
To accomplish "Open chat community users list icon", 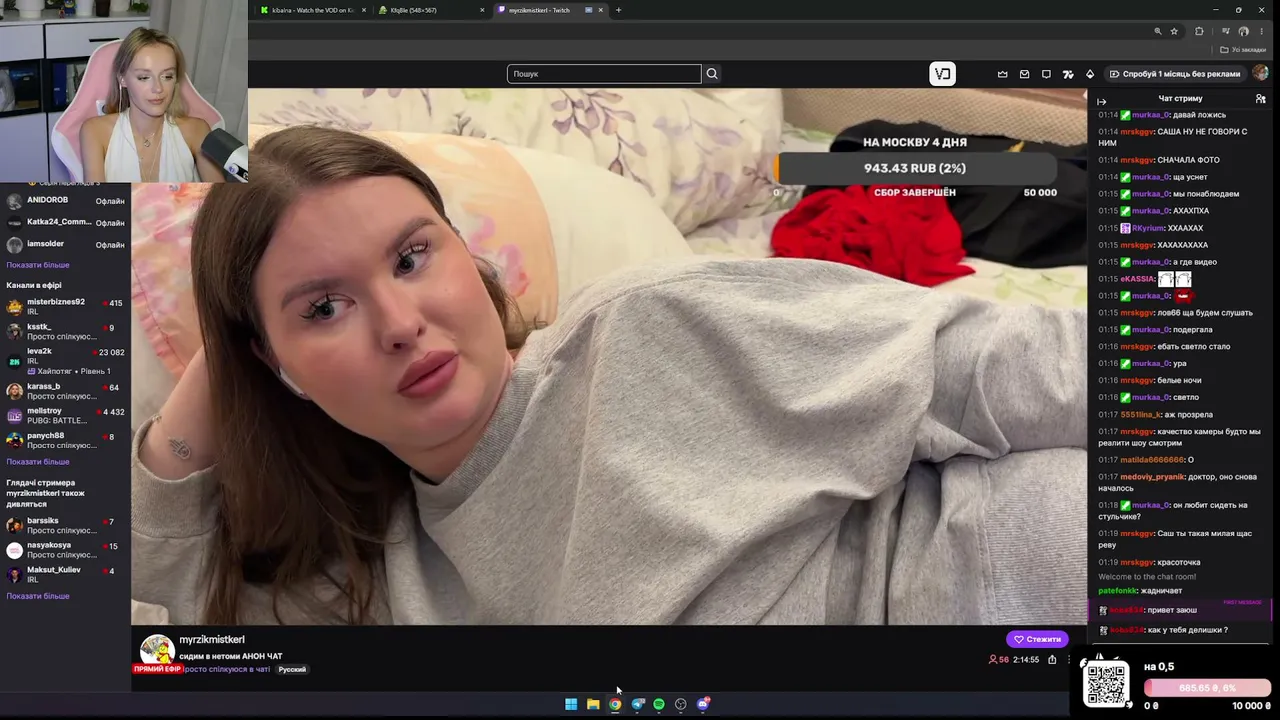I will tap(1260, 99).
